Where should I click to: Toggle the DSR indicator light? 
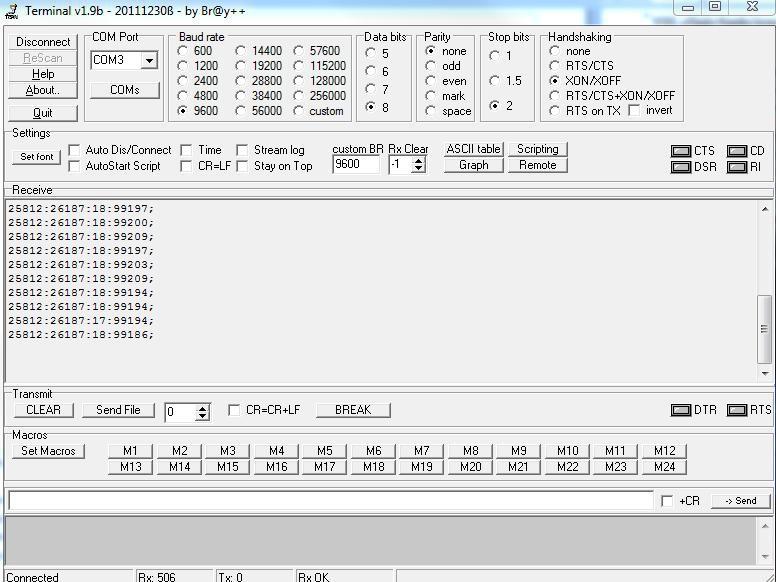tap(680, 167)
